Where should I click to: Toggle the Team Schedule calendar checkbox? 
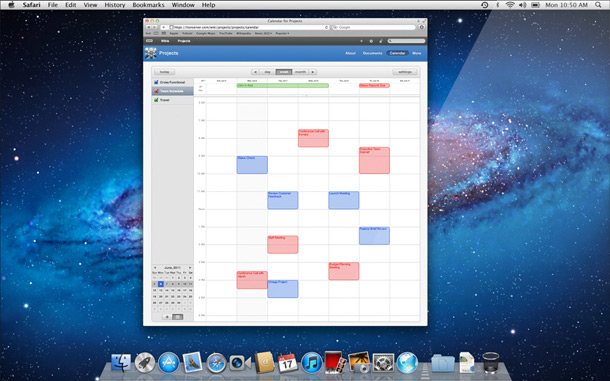(x=156, y=91)
